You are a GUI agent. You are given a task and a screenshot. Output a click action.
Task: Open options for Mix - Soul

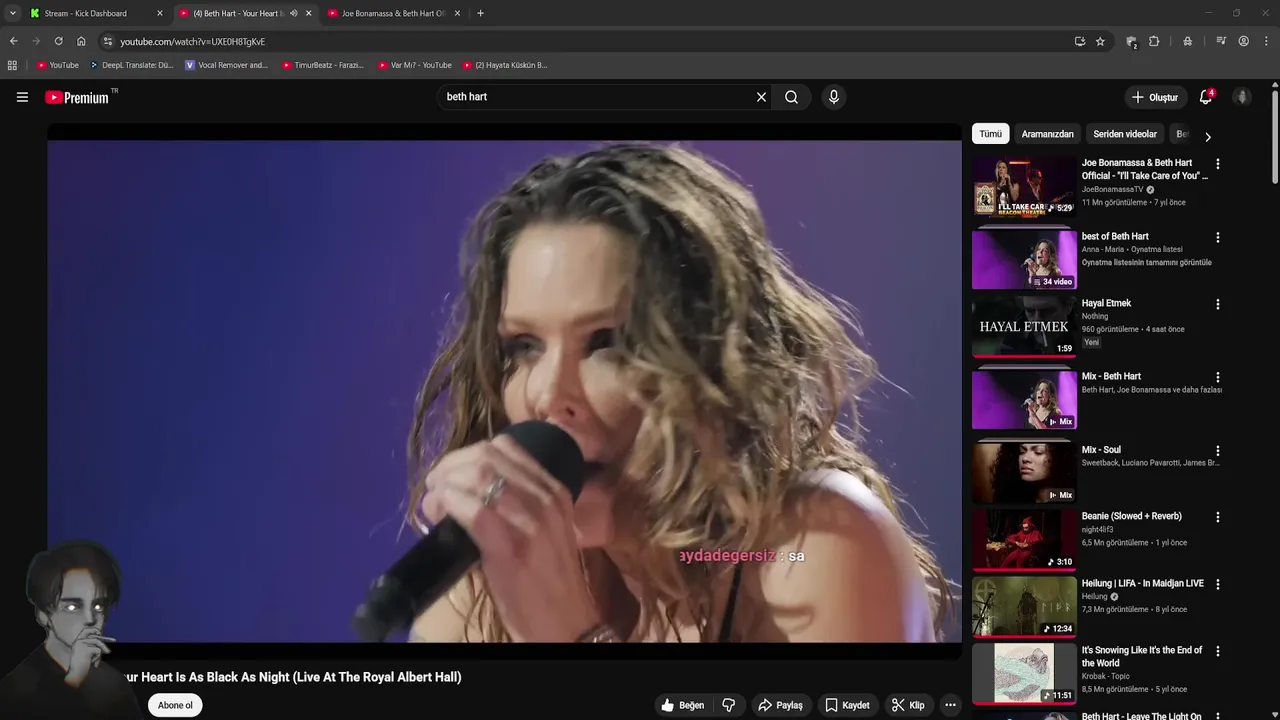point(1217,451)
